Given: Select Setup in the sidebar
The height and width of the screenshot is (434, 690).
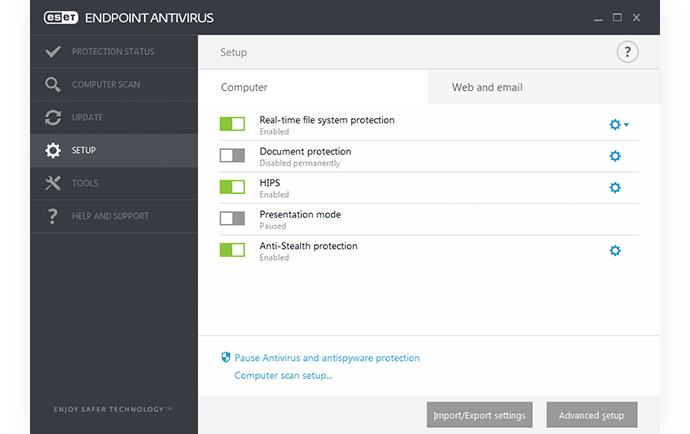Looking at the screenshot, I should coord(114,151).
